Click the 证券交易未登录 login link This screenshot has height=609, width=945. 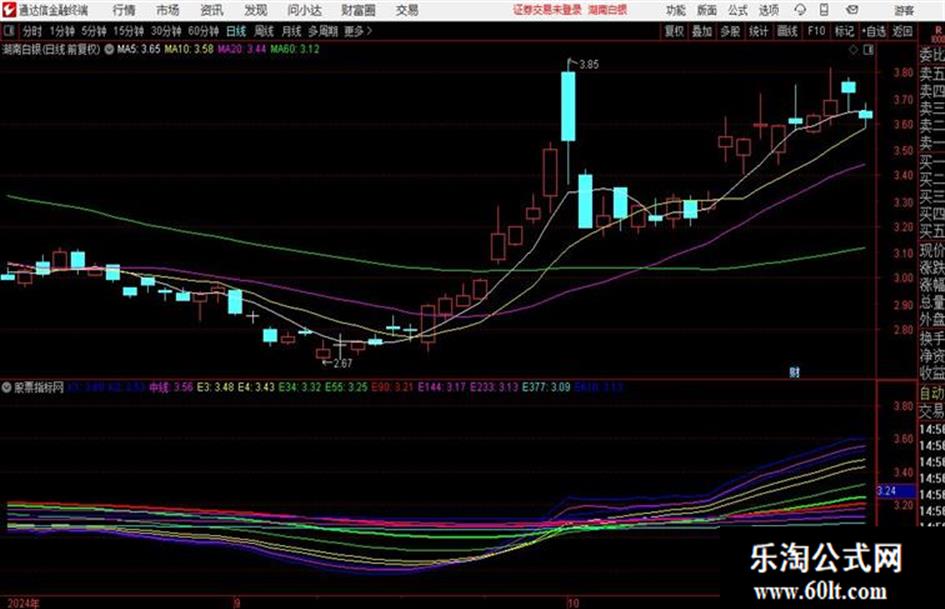(x=547, y=10)
